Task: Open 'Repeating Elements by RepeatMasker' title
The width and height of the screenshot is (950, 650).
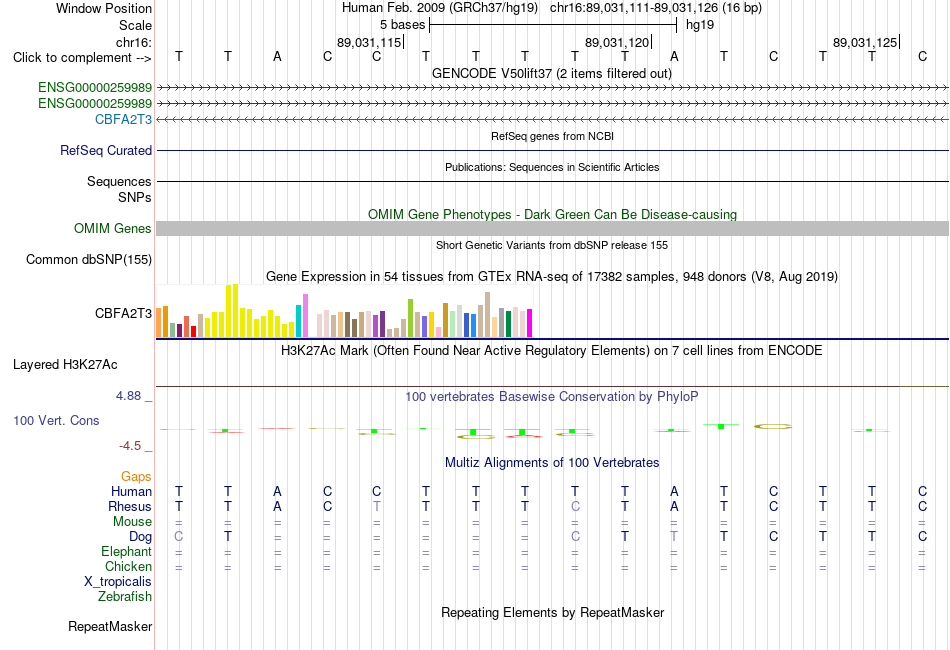Action: pos(552,613)
